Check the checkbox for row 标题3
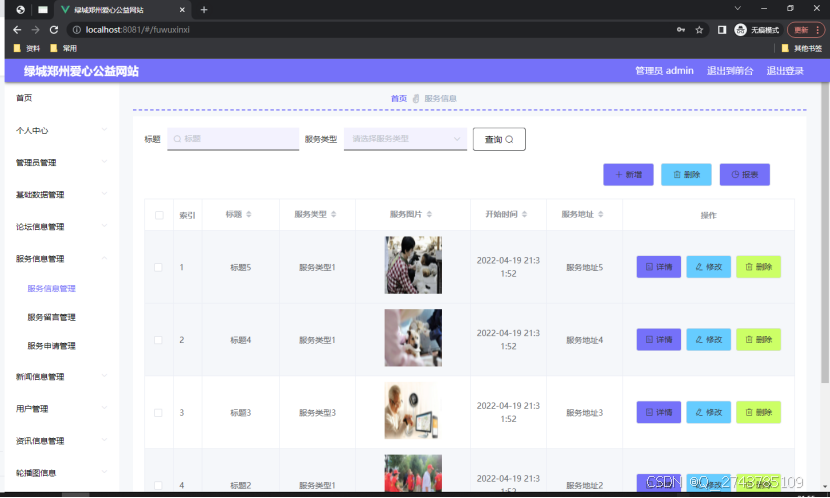The image size is (830, 498). [x=158, y=413]
